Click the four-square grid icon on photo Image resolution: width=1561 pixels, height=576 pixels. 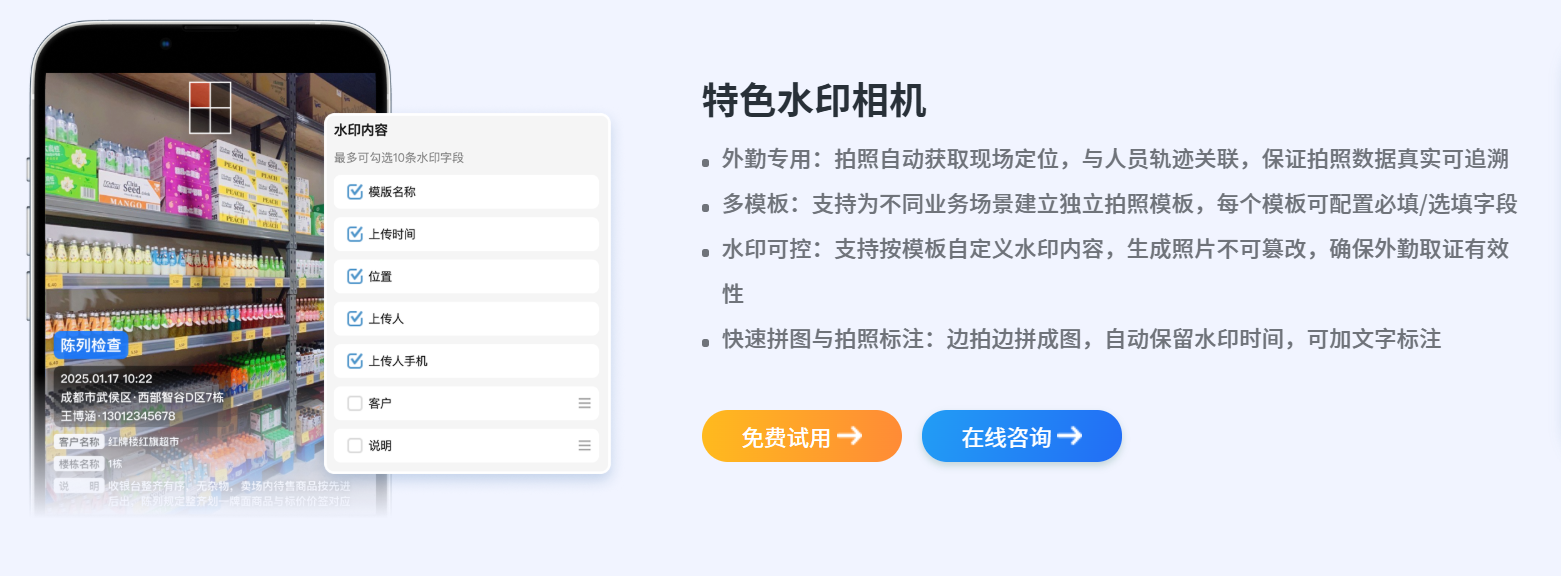click(x=210, y=107)
